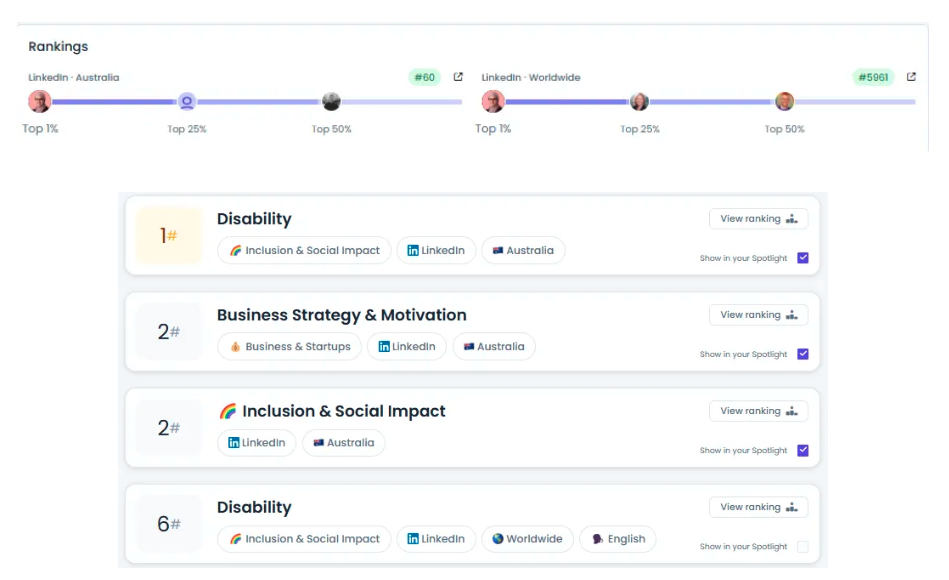This screenshot has height=580, width=949.
Task: Click the Top 1% avatar on the Australia slider
Action: point(39,102)
